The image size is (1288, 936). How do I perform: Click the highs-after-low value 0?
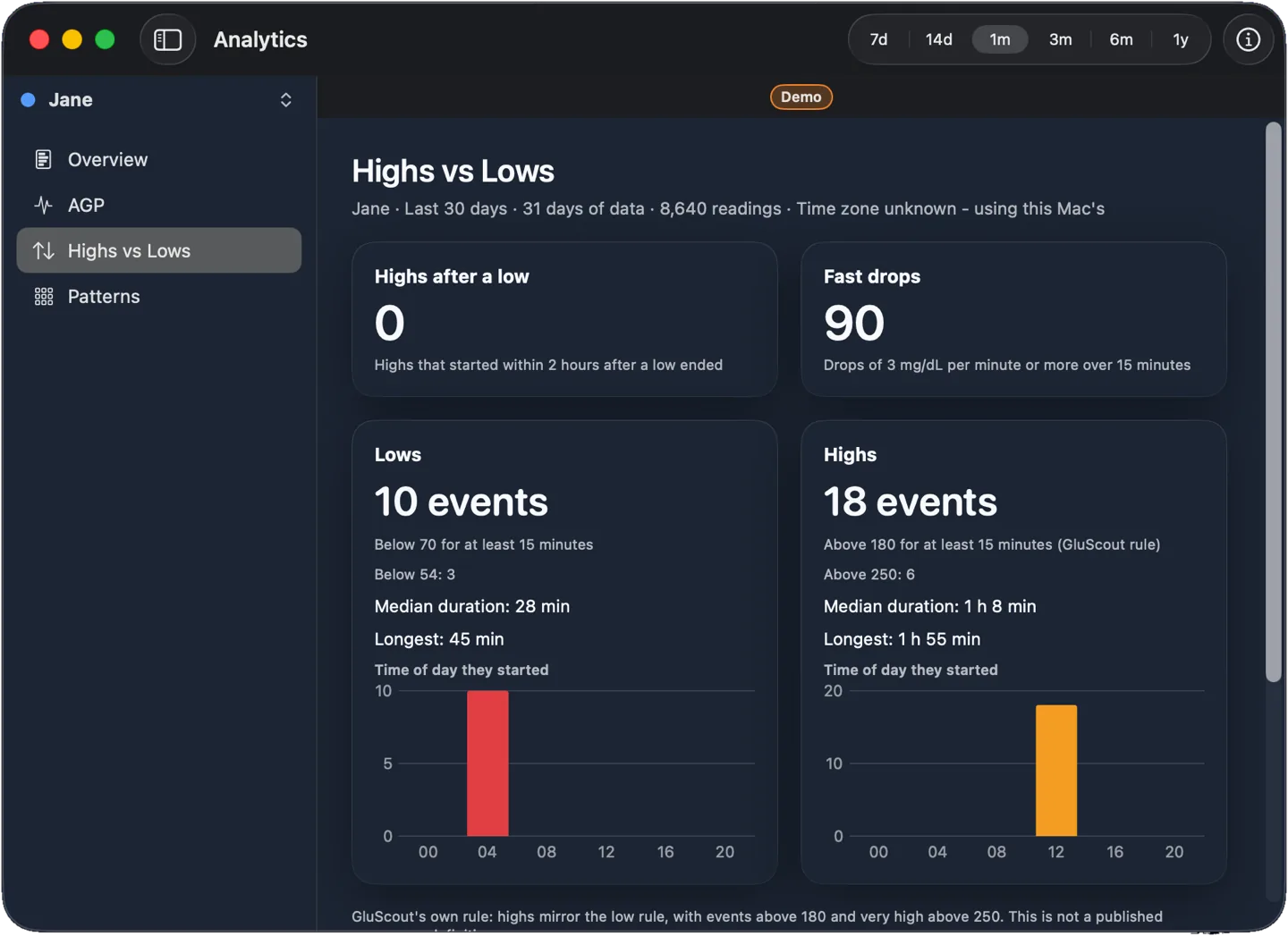[389, 323]
